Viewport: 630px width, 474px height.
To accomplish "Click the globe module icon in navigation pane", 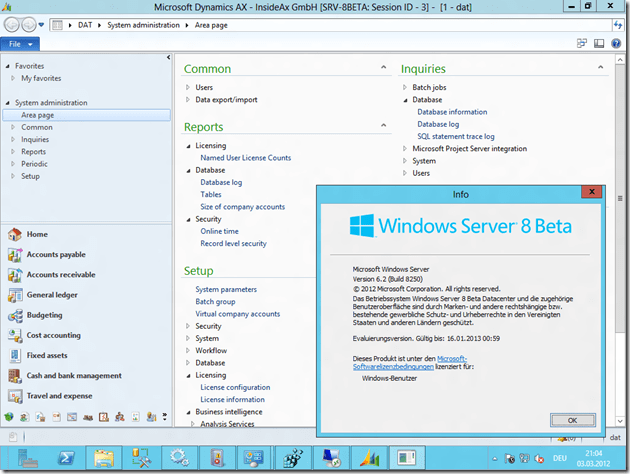I will tap(9, 417).
